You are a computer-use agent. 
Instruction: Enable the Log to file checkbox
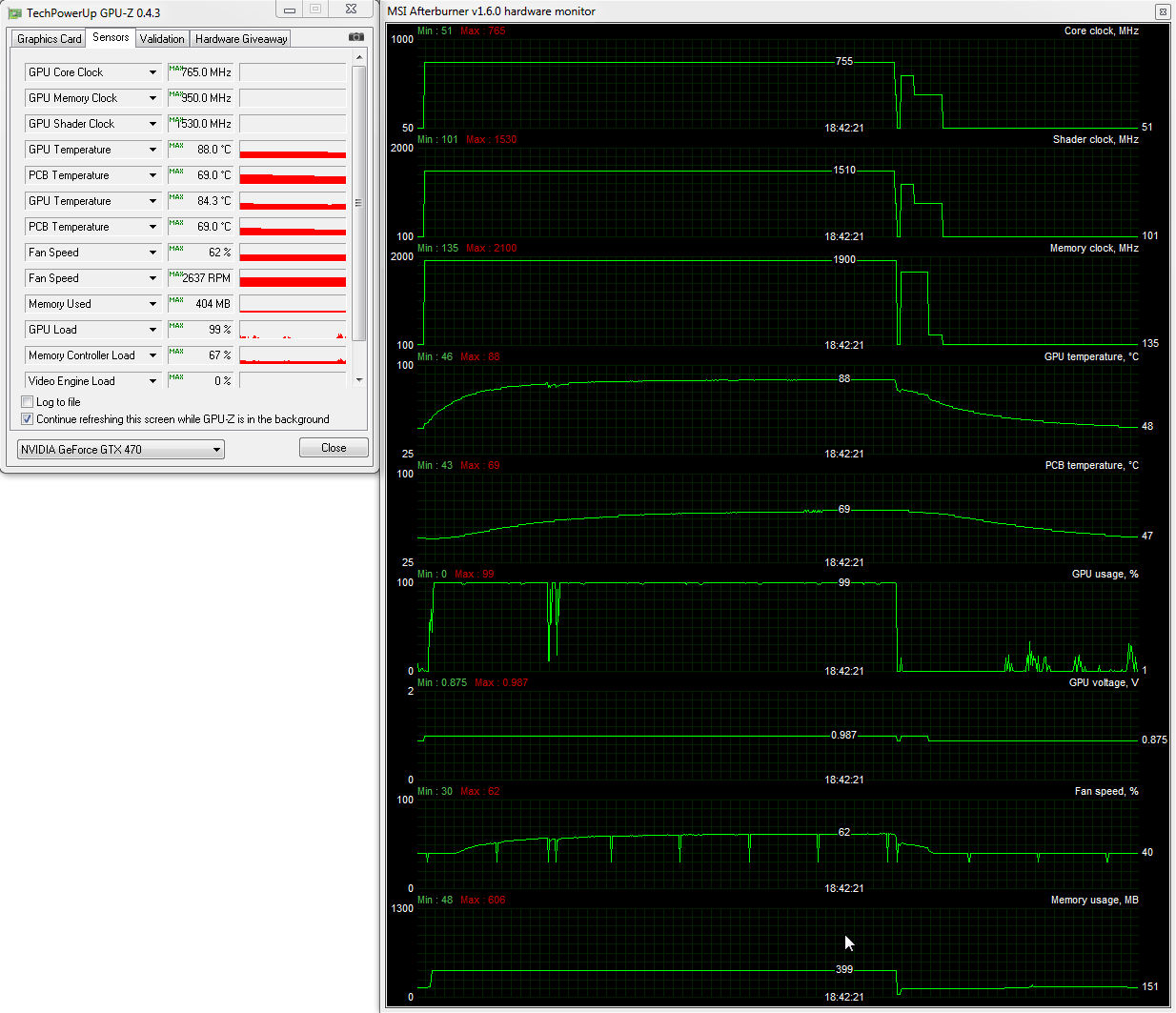coord(28,402)
